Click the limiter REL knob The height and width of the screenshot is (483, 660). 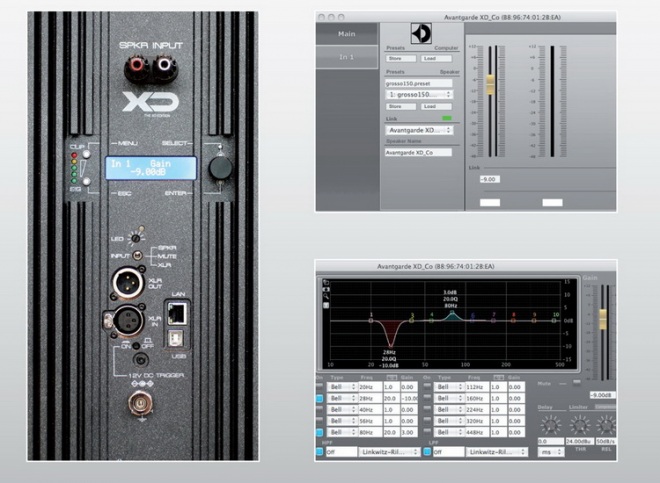(x=607, y=425)
